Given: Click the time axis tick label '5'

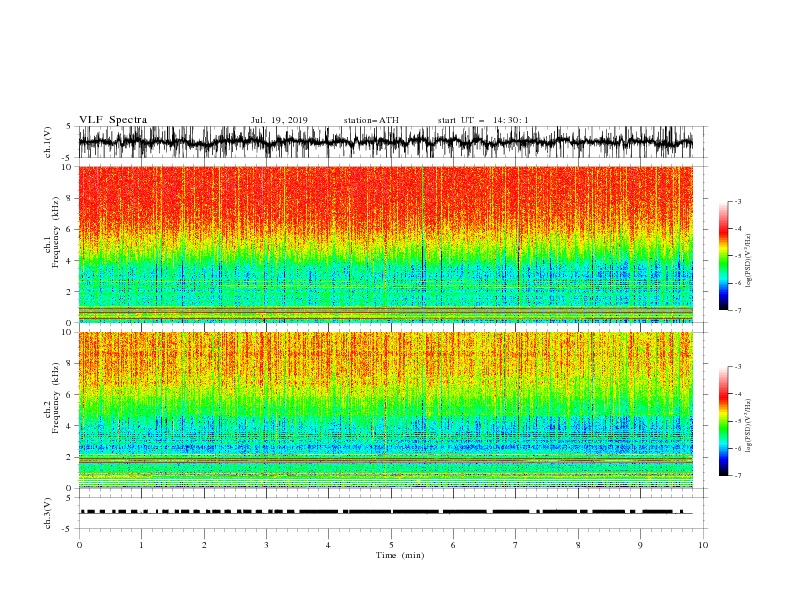Looking at the screenshot, I should click(391, 545).
